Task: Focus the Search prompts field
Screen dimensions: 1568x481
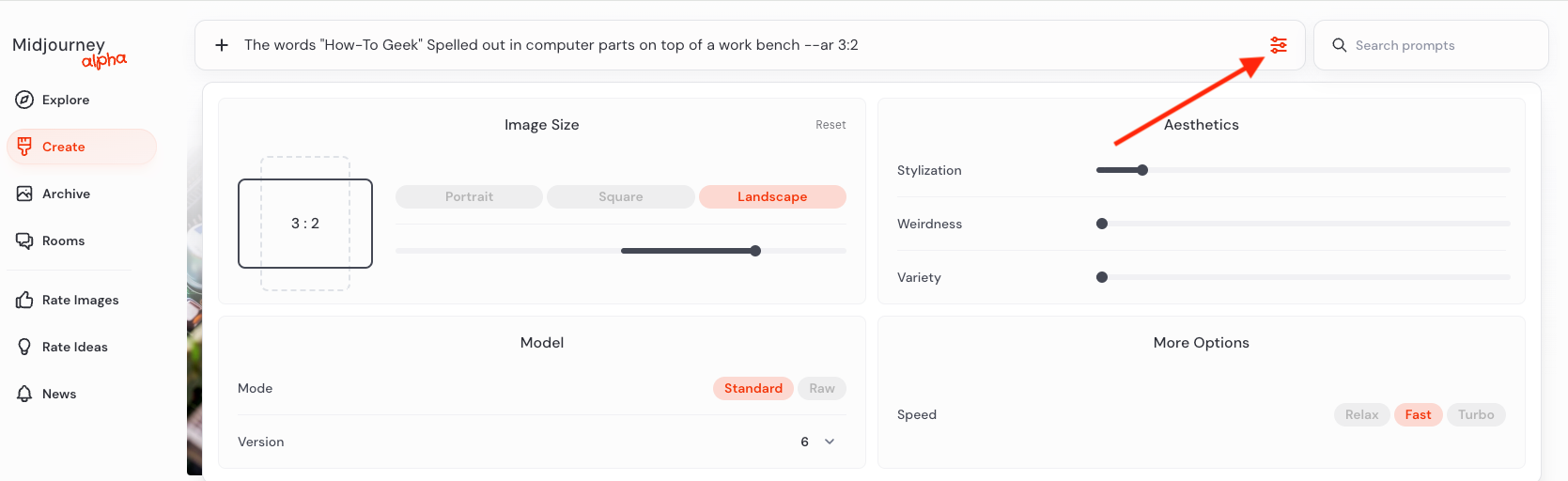Action: tap(1437, 45)
